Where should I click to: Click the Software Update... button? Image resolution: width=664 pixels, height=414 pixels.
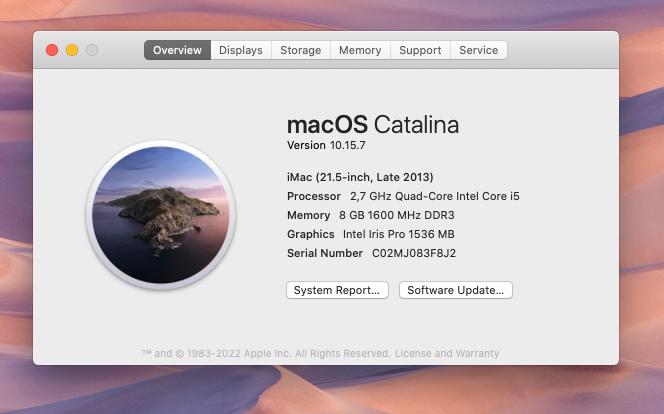point(456,290)
